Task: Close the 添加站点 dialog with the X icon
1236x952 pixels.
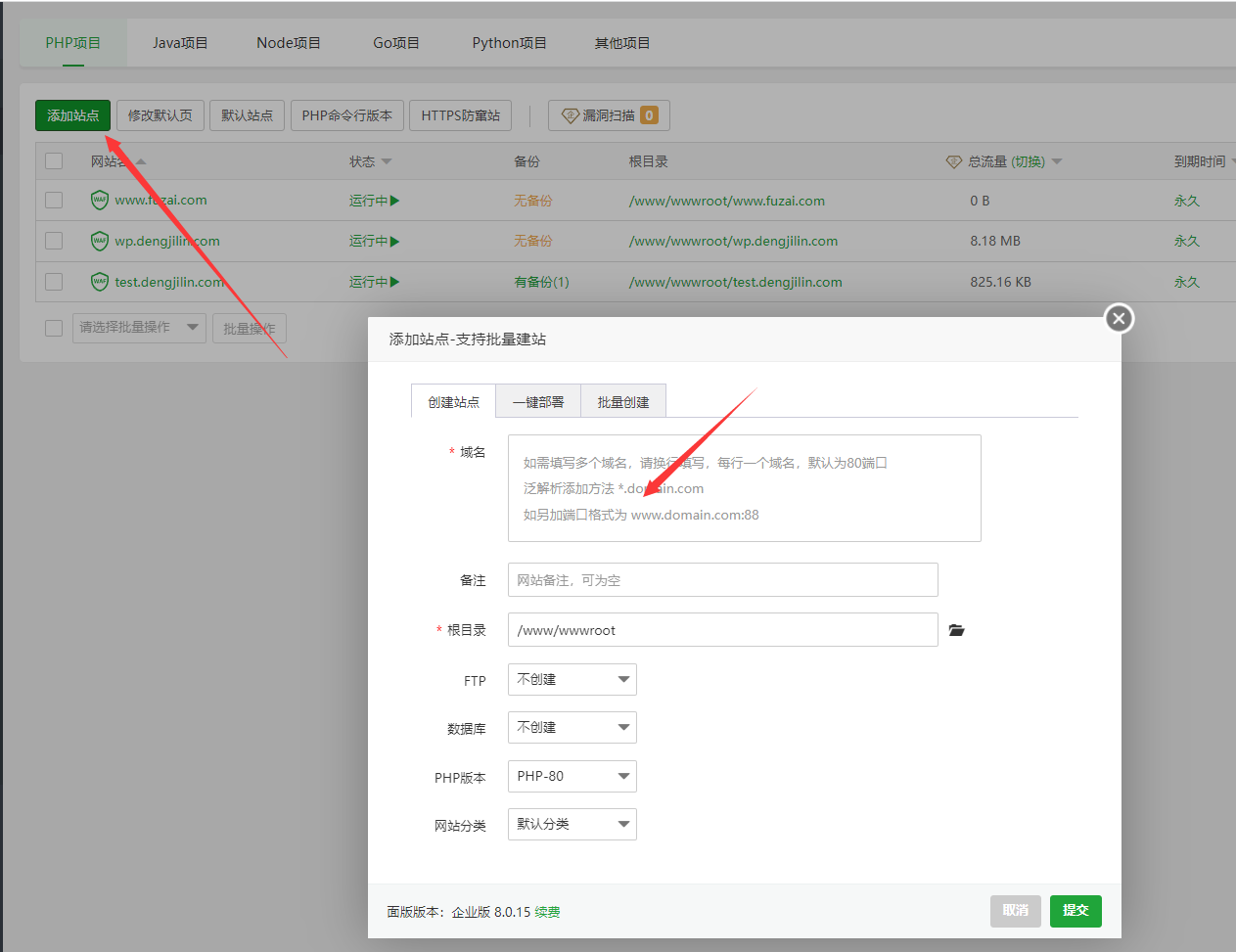Action: pos(1120,318)
